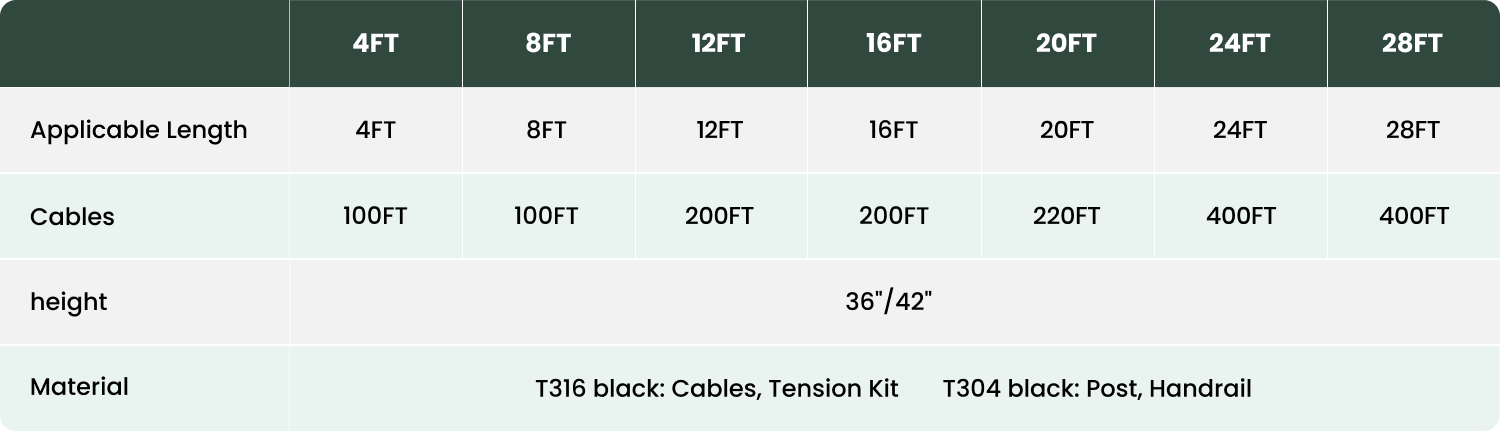This screenshot has height=431, width=1500.
Task: Select the 16FT column header
Action: pos(894,44)
